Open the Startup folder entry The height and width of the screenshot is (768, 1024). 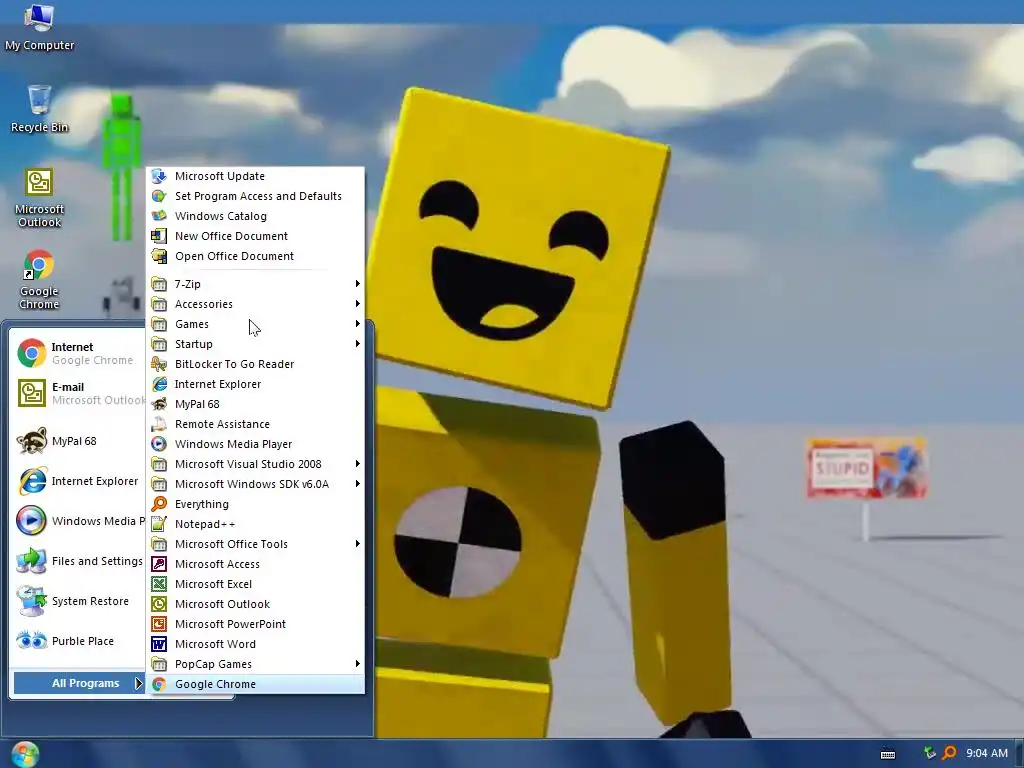click(255, 344)
